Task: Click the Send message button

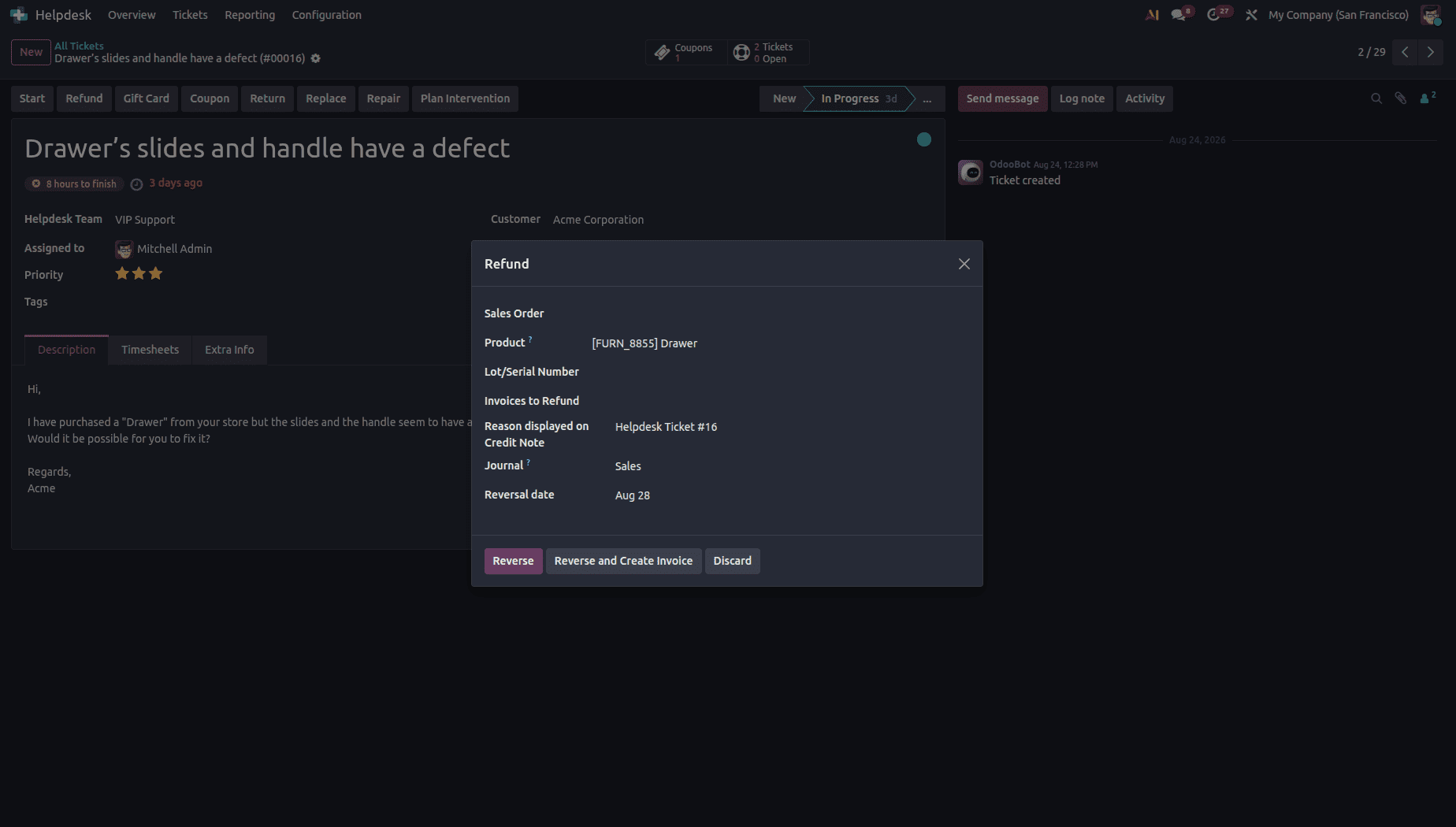Action: (x=1002, y=98)
